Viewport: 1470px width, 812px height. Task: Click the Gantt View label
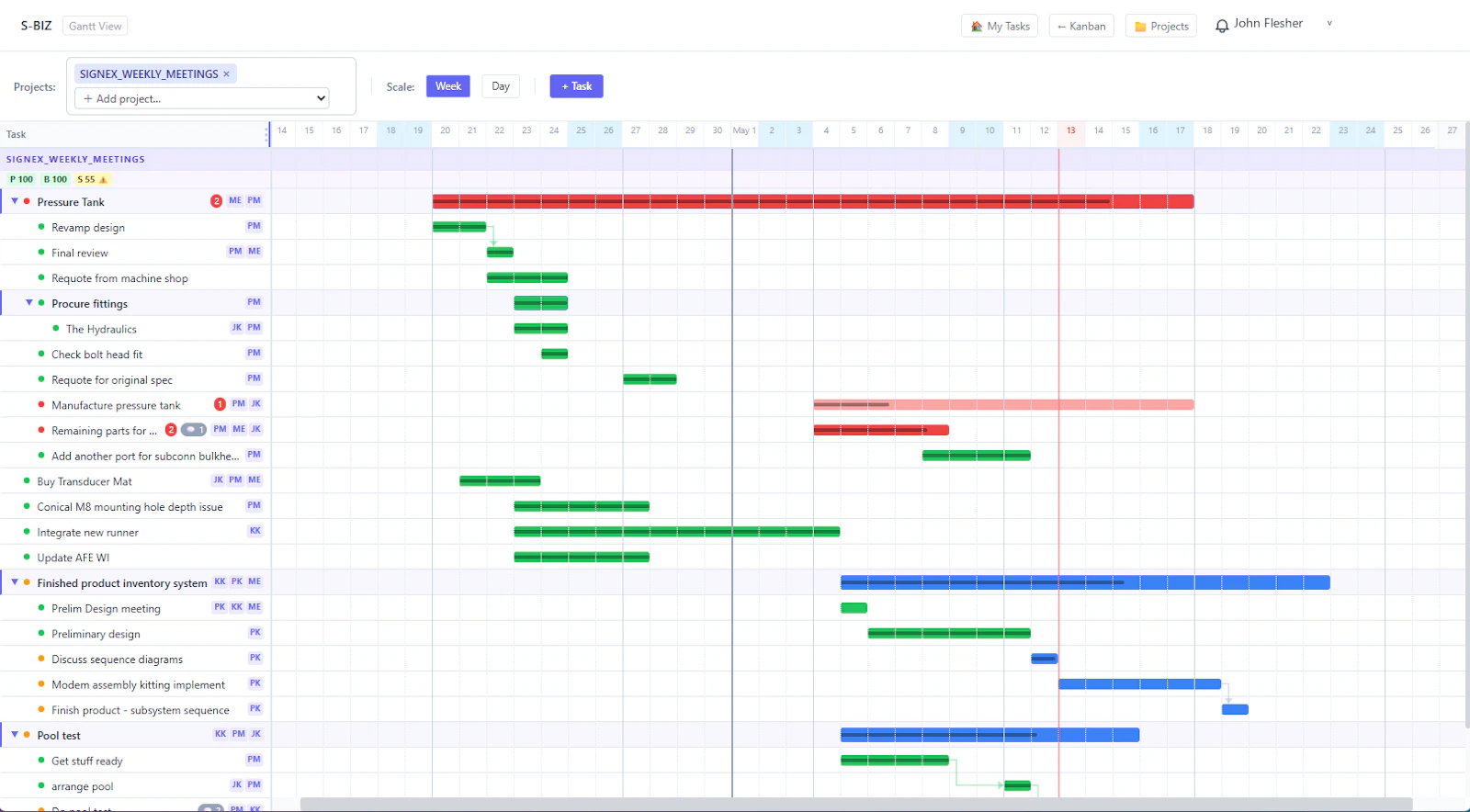coord(96,26)
